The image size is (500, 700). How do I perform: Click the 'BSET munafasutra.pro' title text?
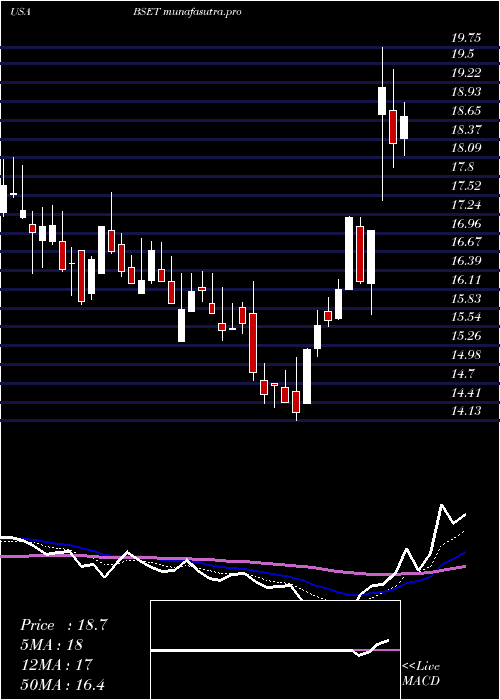click(187, 12)
